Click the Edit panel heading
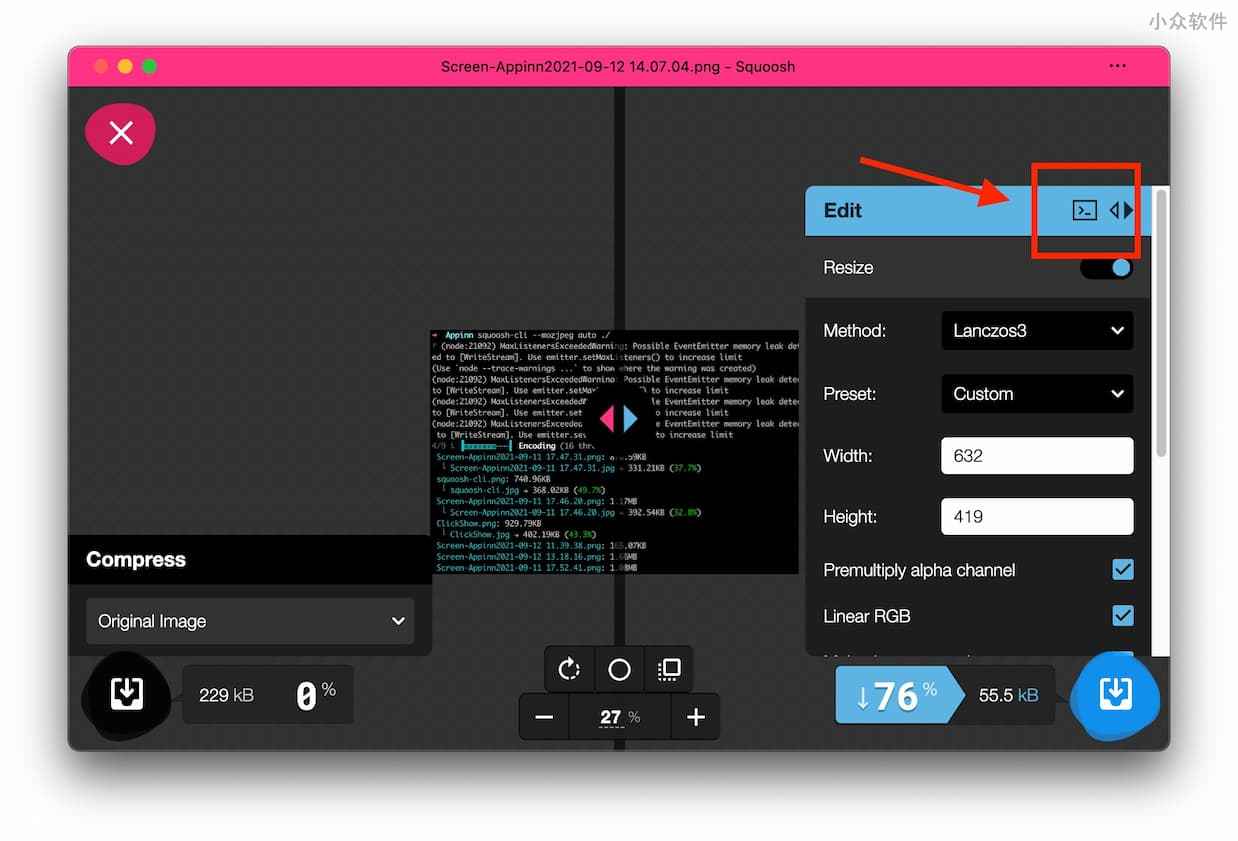This screenshot has width=1238, height=841. [842, 210]
